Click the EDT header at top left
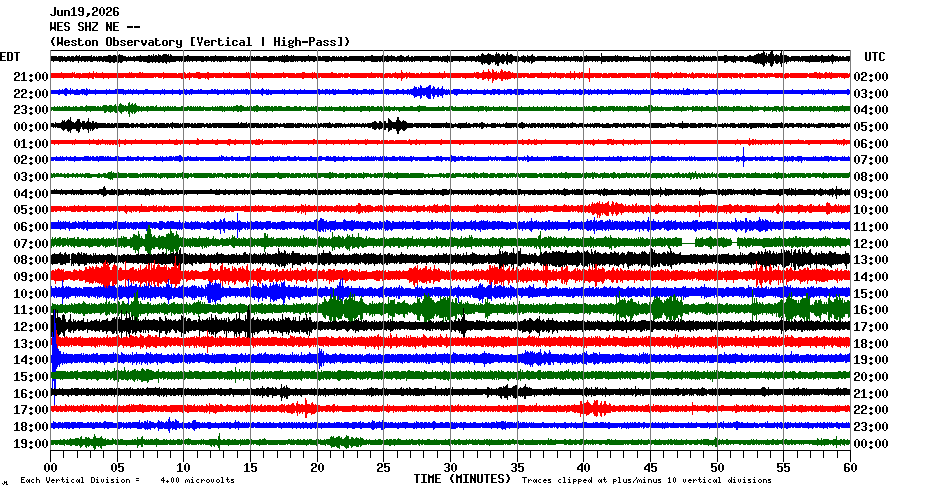930x494 pixels. point(10,57)
